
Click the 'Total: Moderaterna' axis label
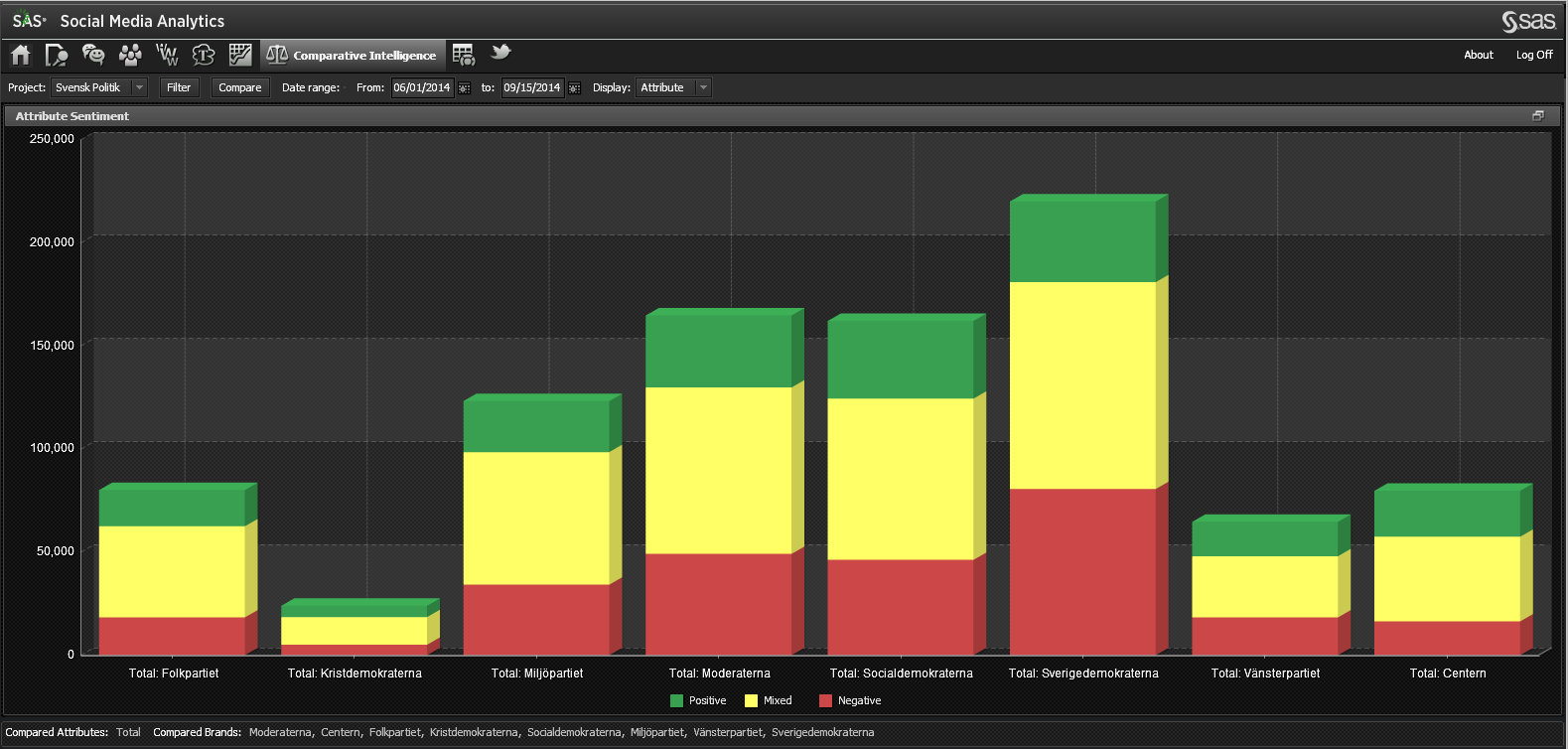tap(720, 674)
